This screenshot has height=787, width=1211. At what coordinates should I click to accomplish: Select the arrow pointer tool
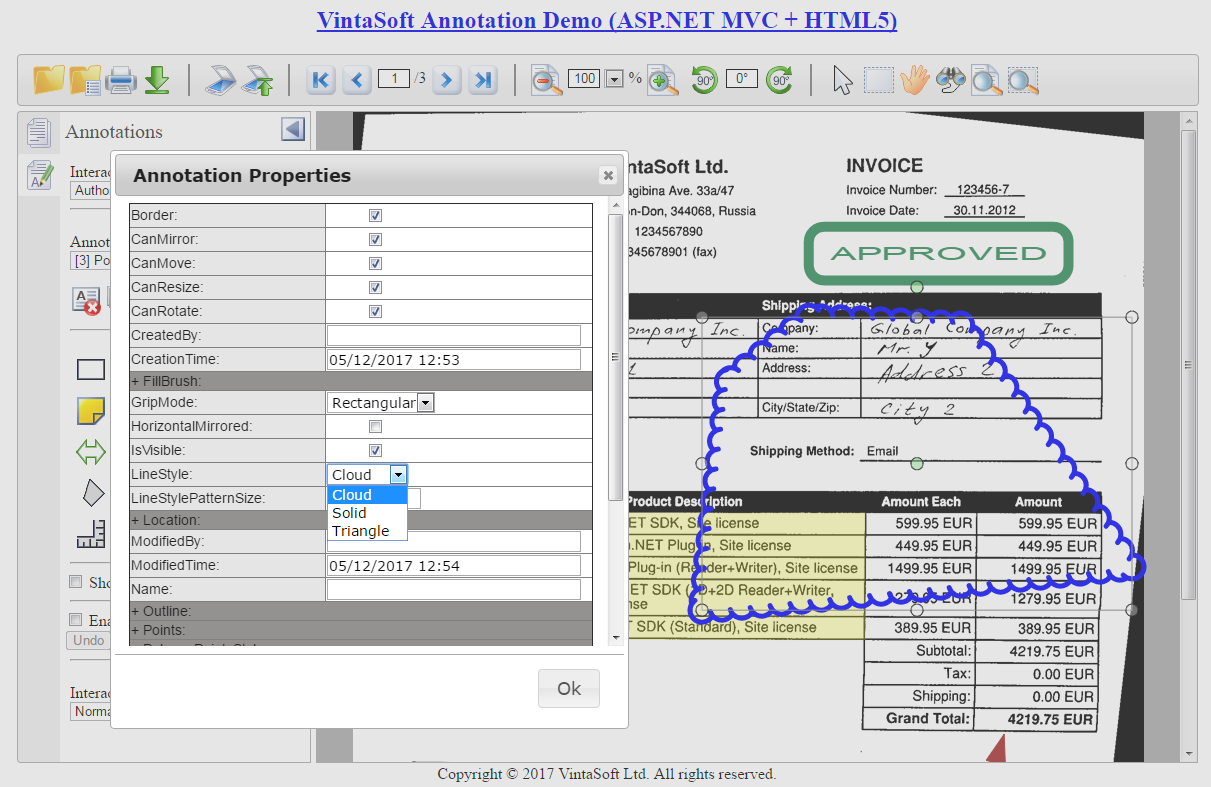pos(843,80)
